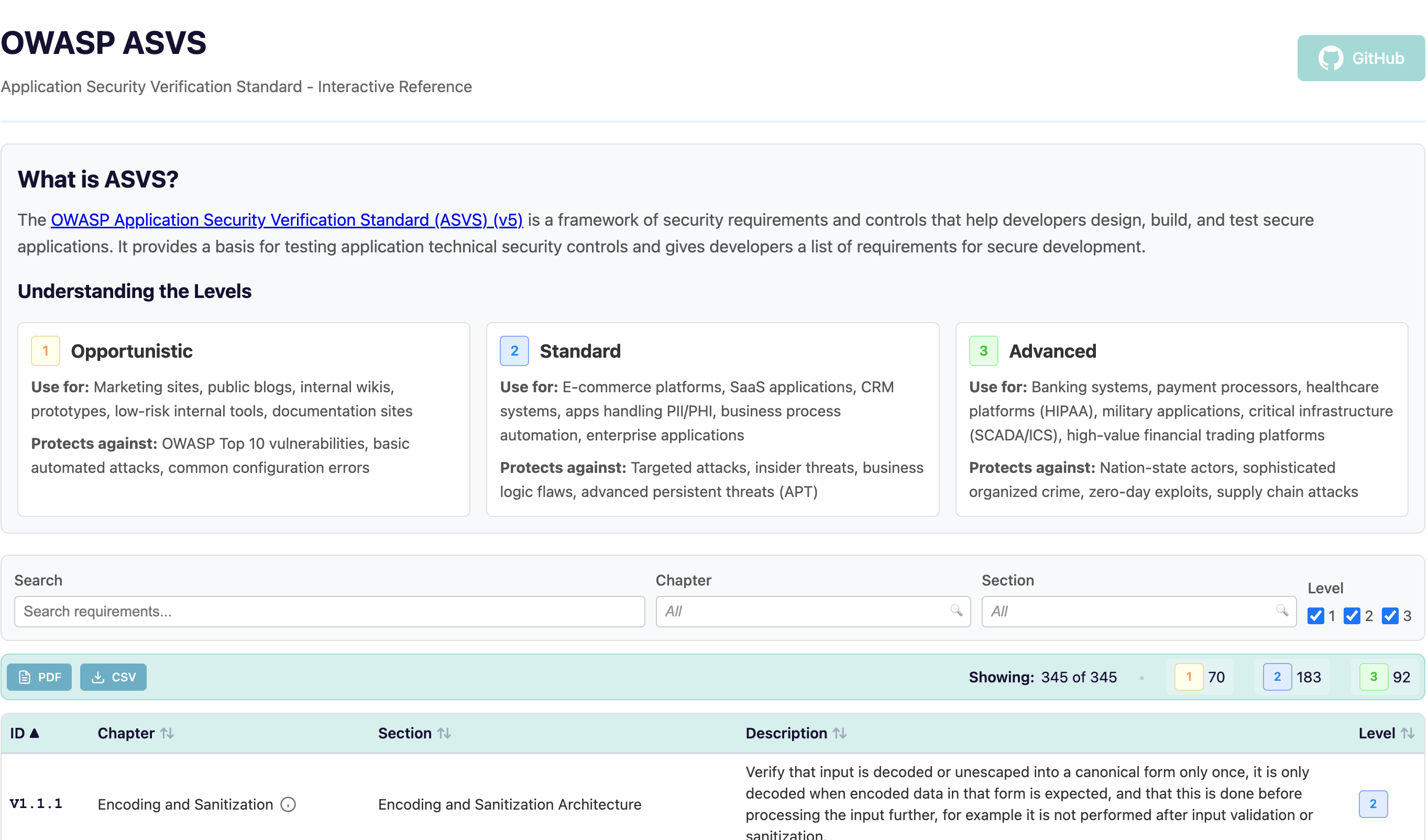This screenshot has width=1428, height=840.
Task: Open the Section filter dropdown
Action: [1138, 611]
